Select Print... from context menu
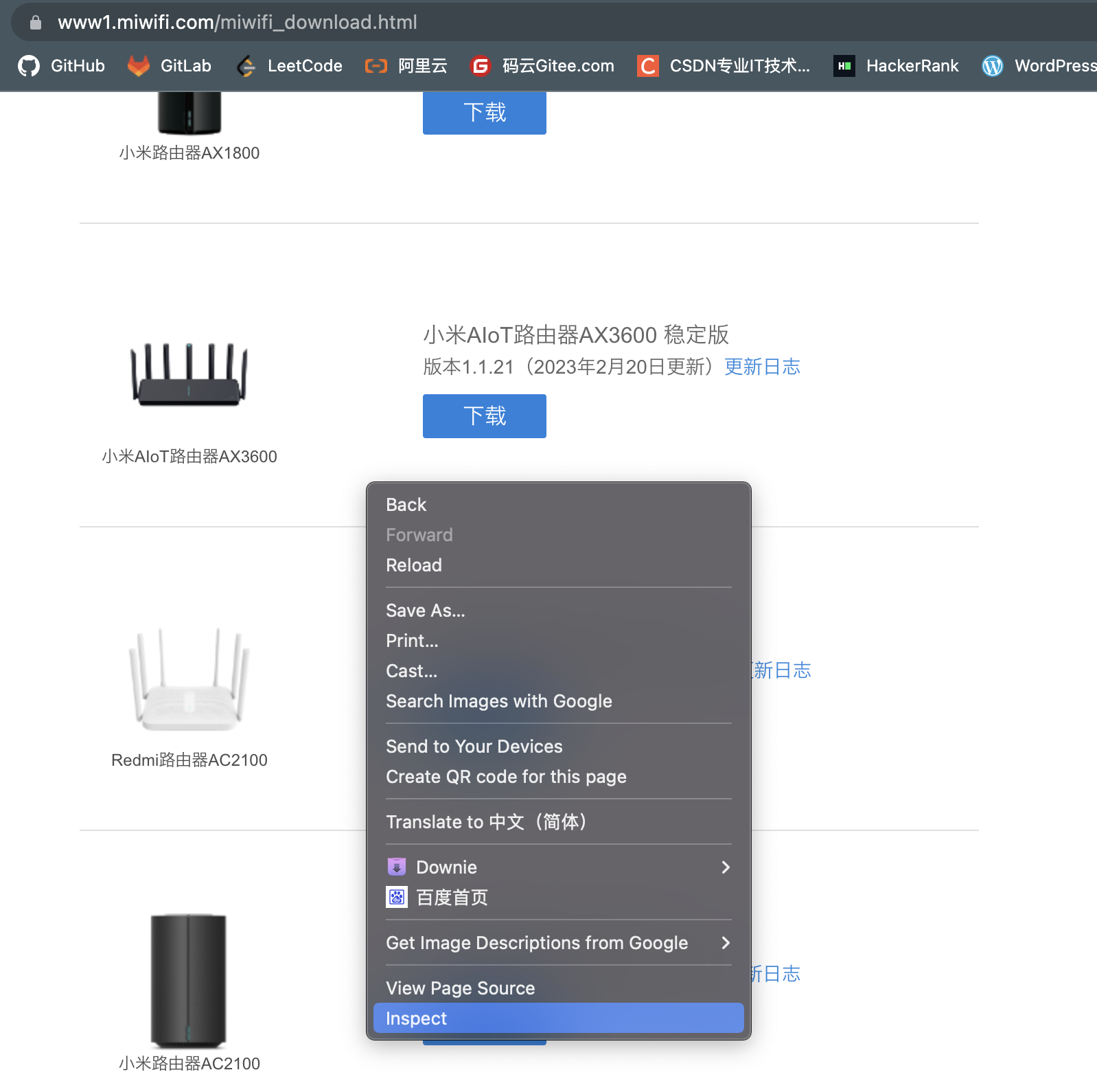The height and width of the screenshot is (1092, 1097). tap(559, 641)
